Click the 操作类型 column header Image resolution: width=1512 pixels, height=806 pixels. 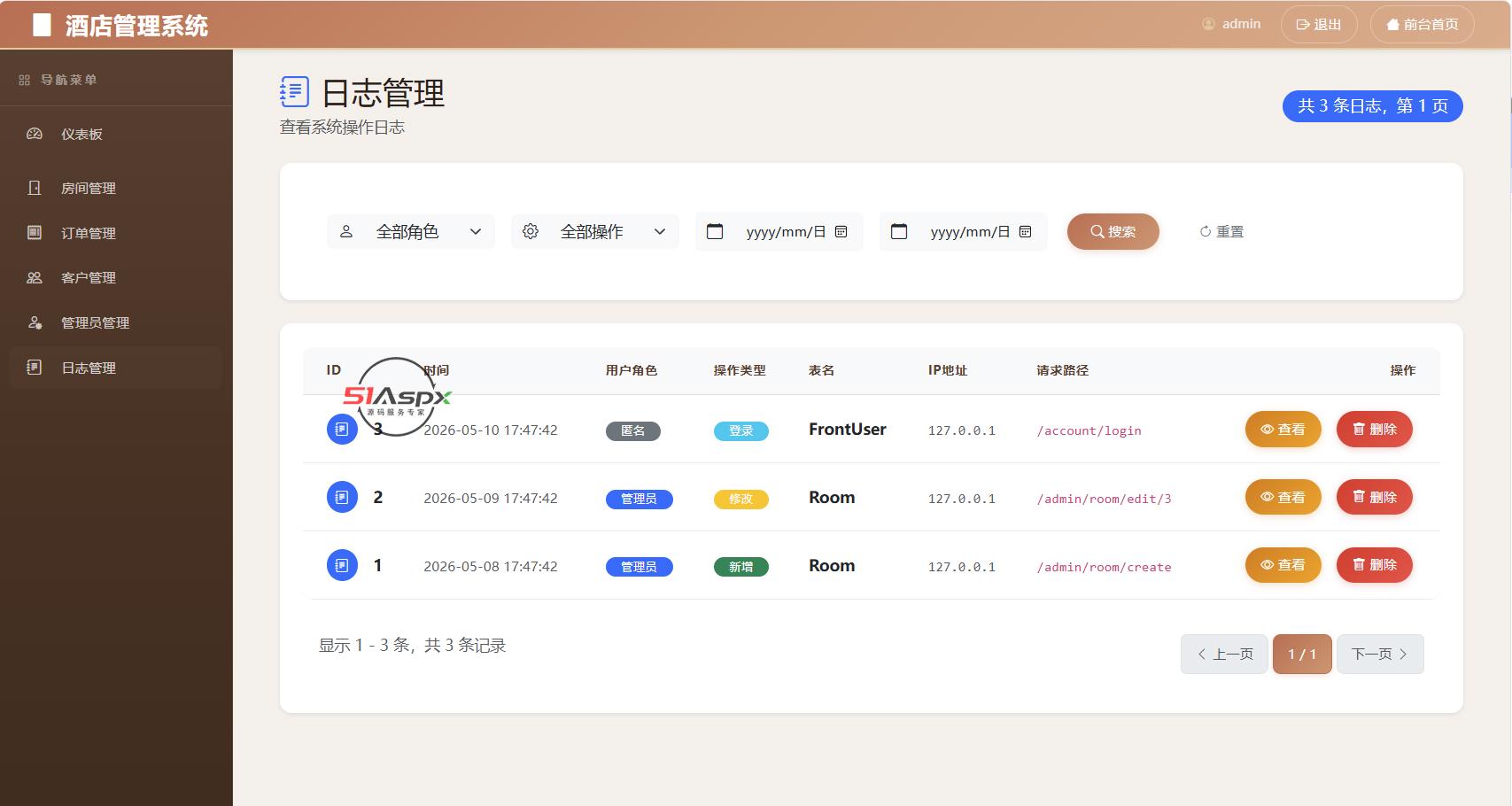point(740,370)
